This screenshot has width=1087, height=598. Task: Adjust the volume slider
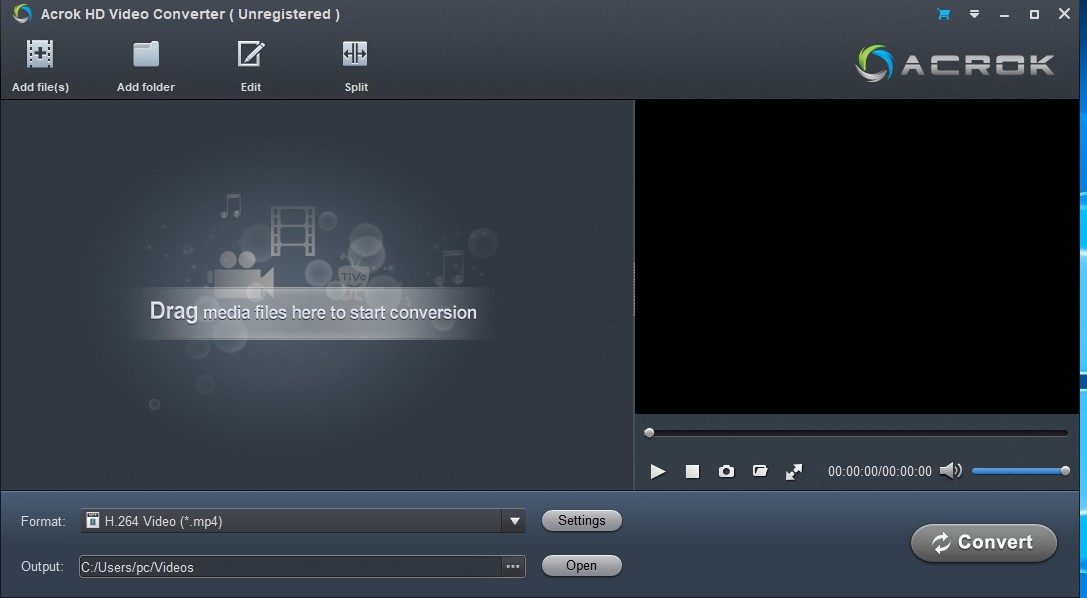tap(1019, 471)
